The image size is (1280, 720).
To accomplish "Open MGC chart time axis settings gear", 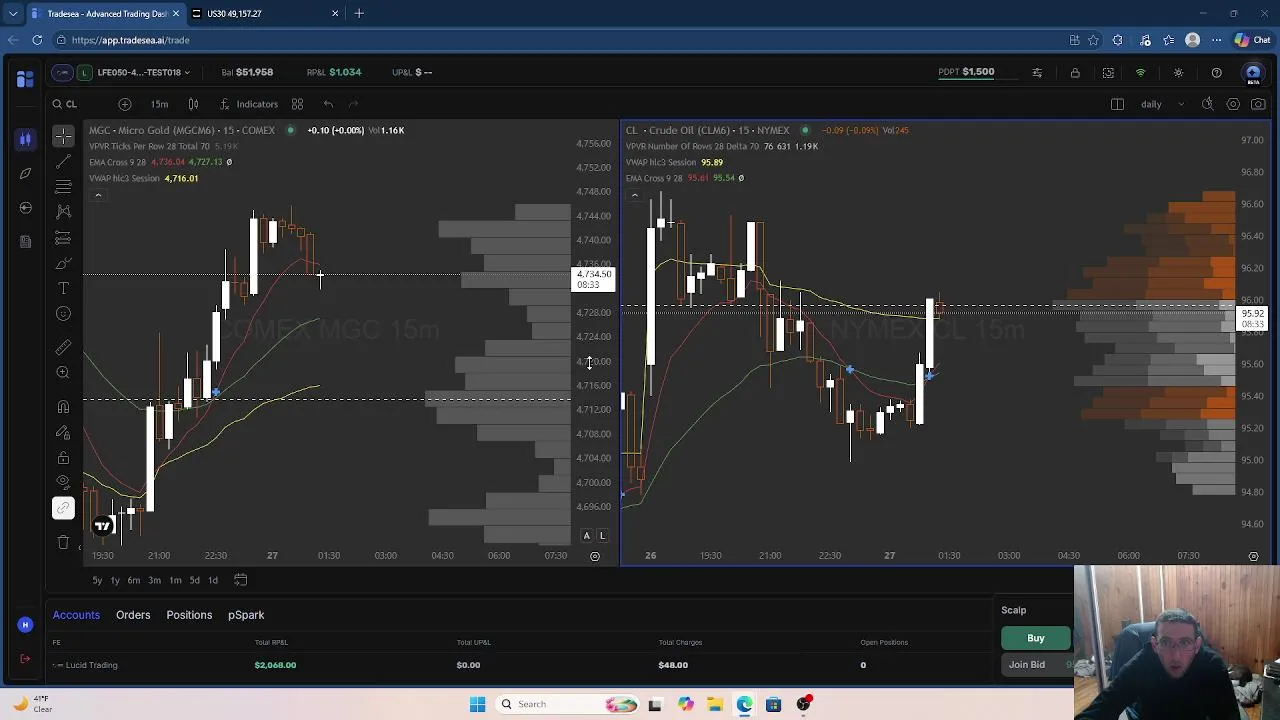I will click(x=595, y=556).
